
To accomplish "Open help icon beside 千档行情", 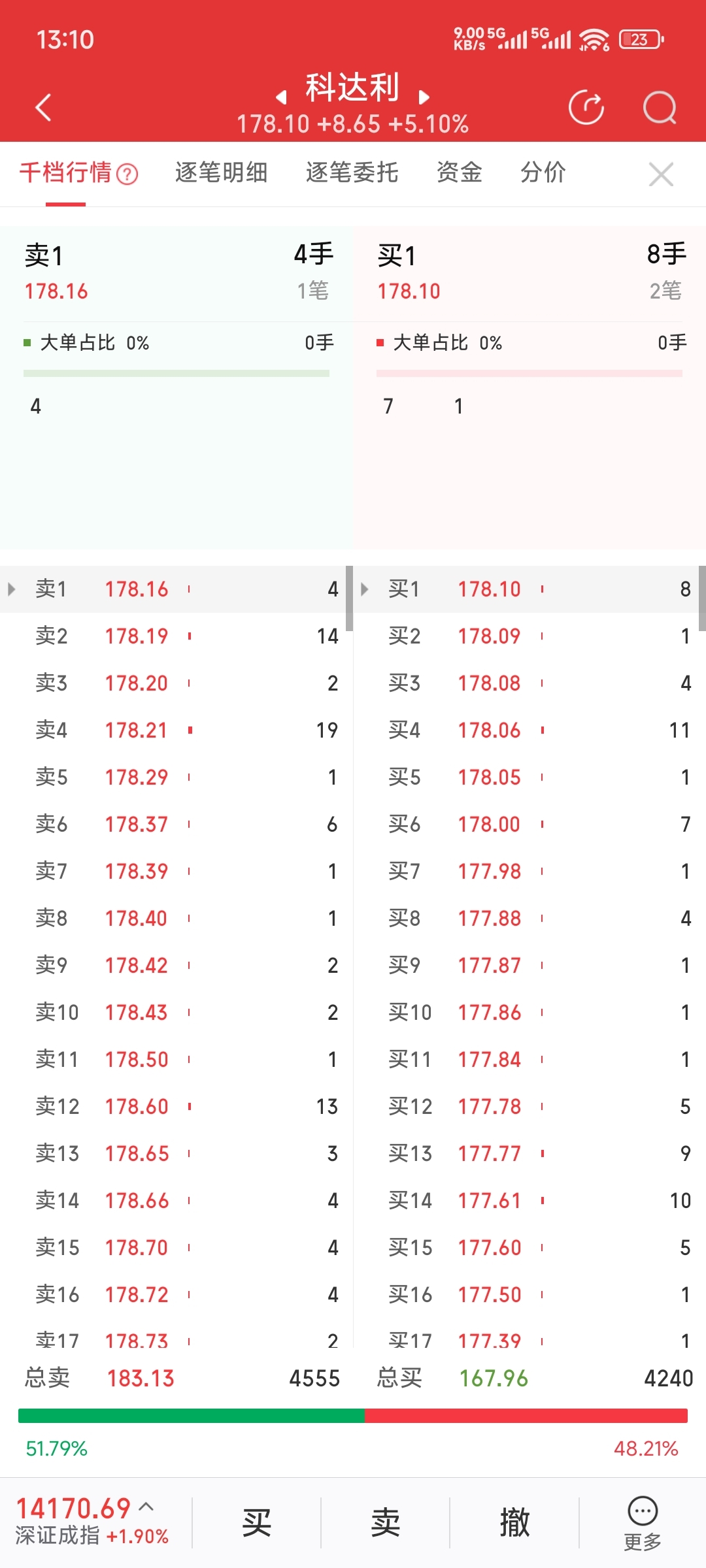I will [127, 174].
